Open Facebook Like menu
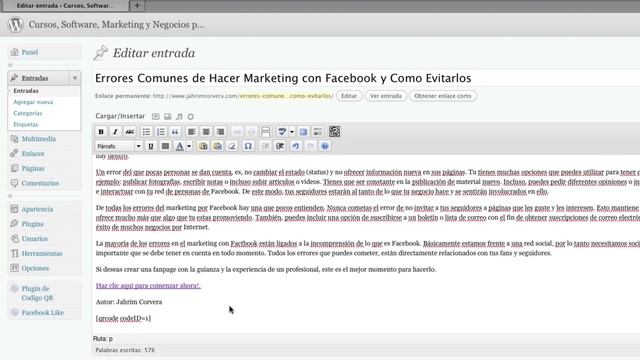This screenshot has width=640, height=360. point(43,313)
